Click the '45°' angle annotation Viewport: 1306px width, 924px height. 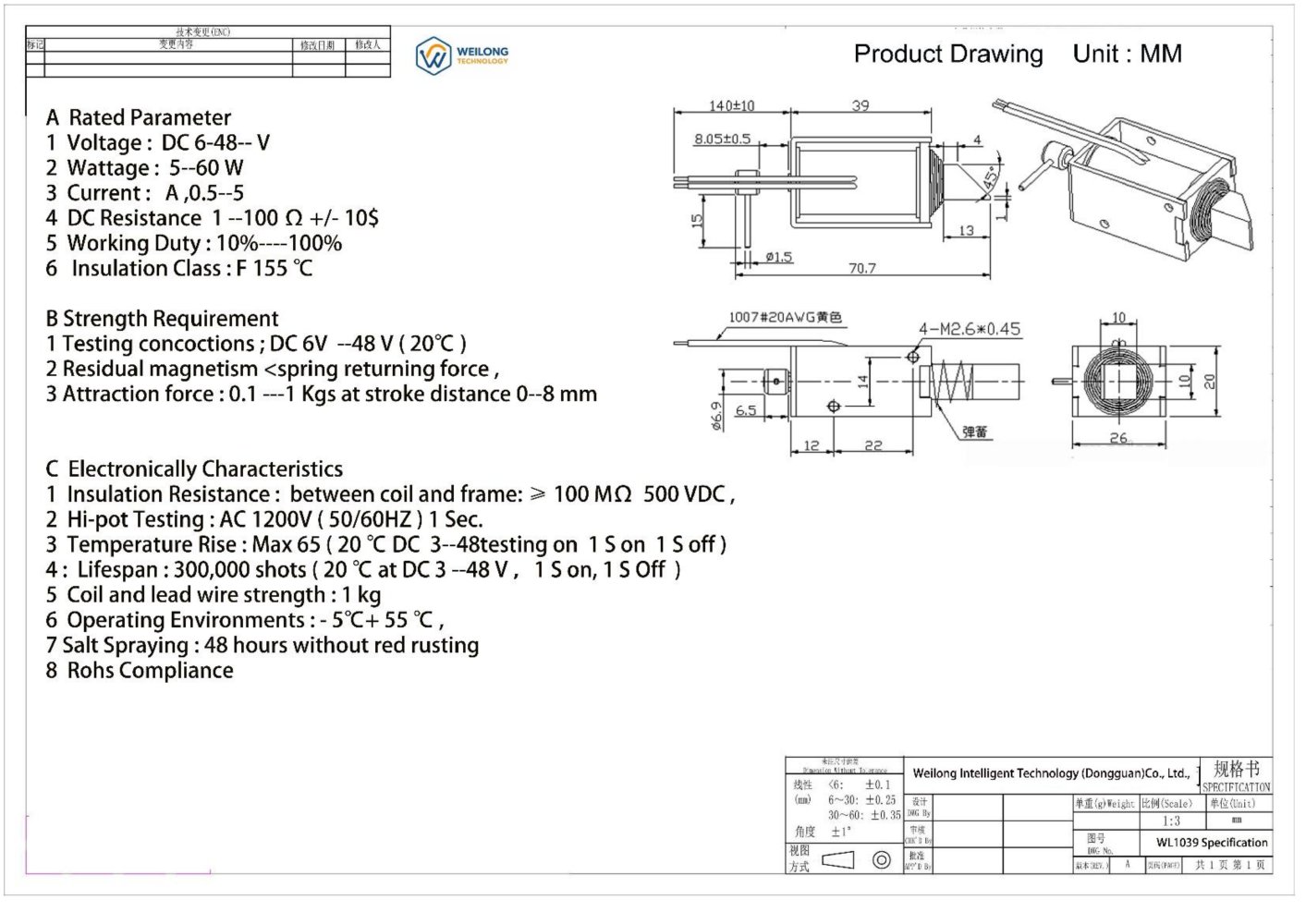[990, 176]
